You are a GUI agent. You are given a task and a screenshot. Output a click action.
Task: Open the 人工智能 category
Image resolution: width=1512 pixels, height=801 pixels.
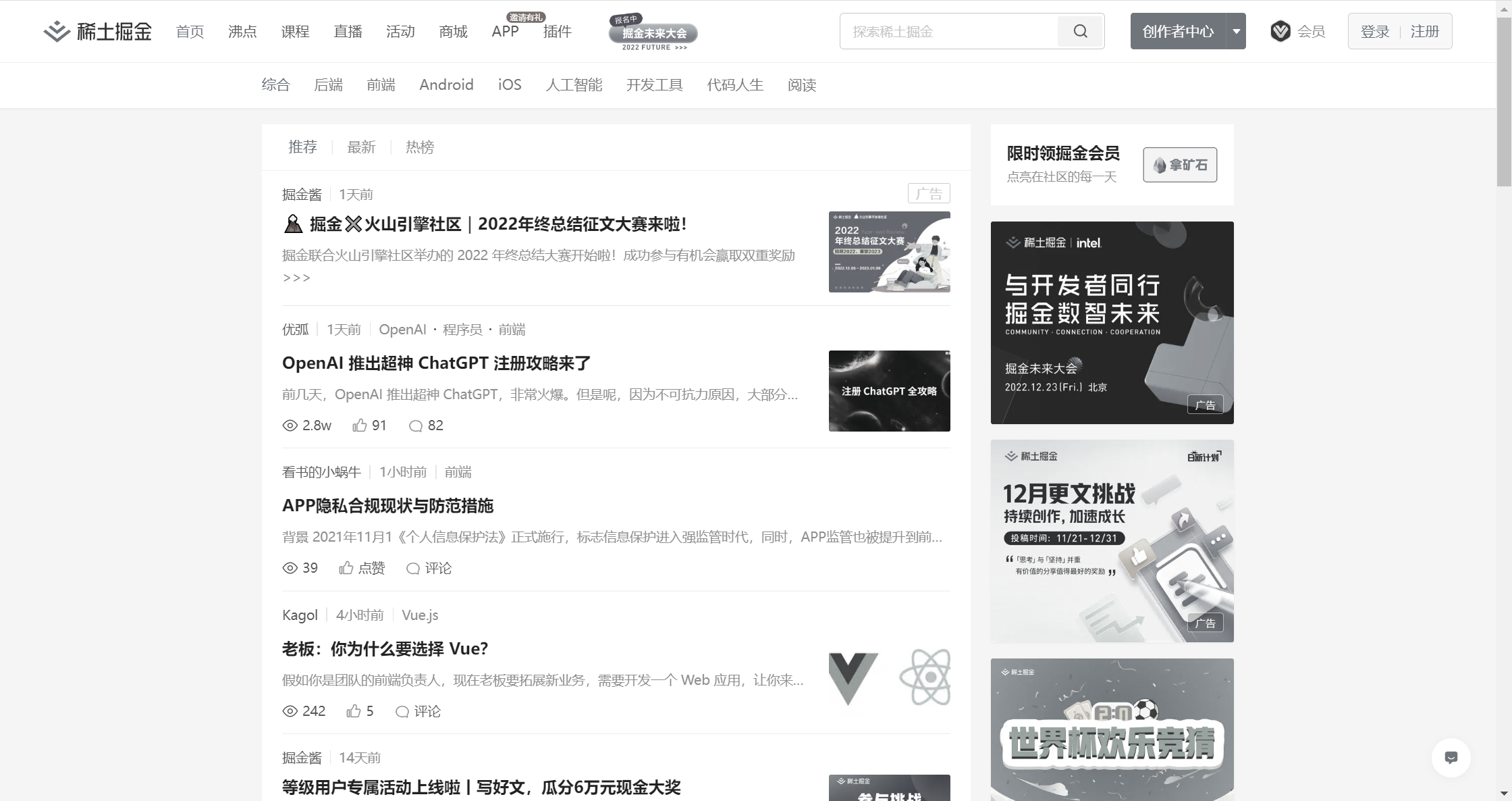point(574,85)
